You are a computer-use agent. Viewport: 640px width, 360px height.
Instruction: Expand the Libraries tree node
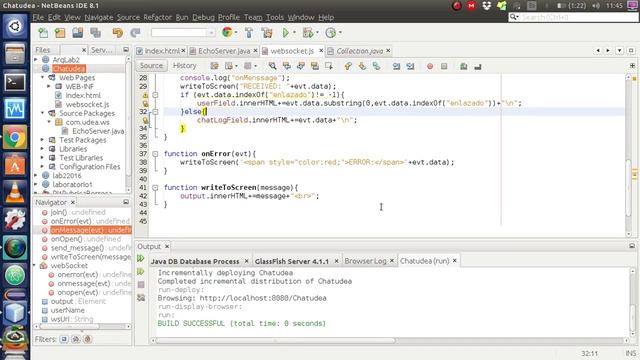42,149
